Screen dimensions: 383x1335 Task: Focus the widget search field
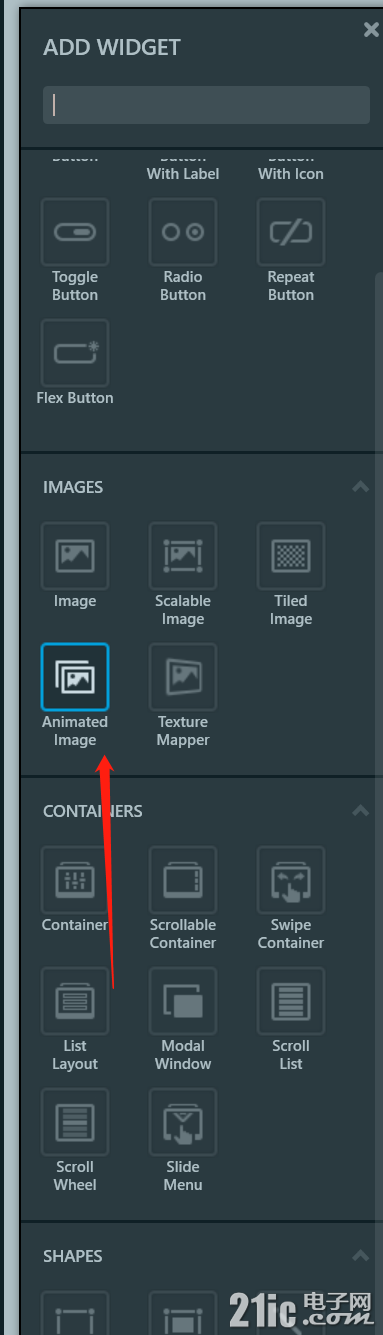coord(206,105)
